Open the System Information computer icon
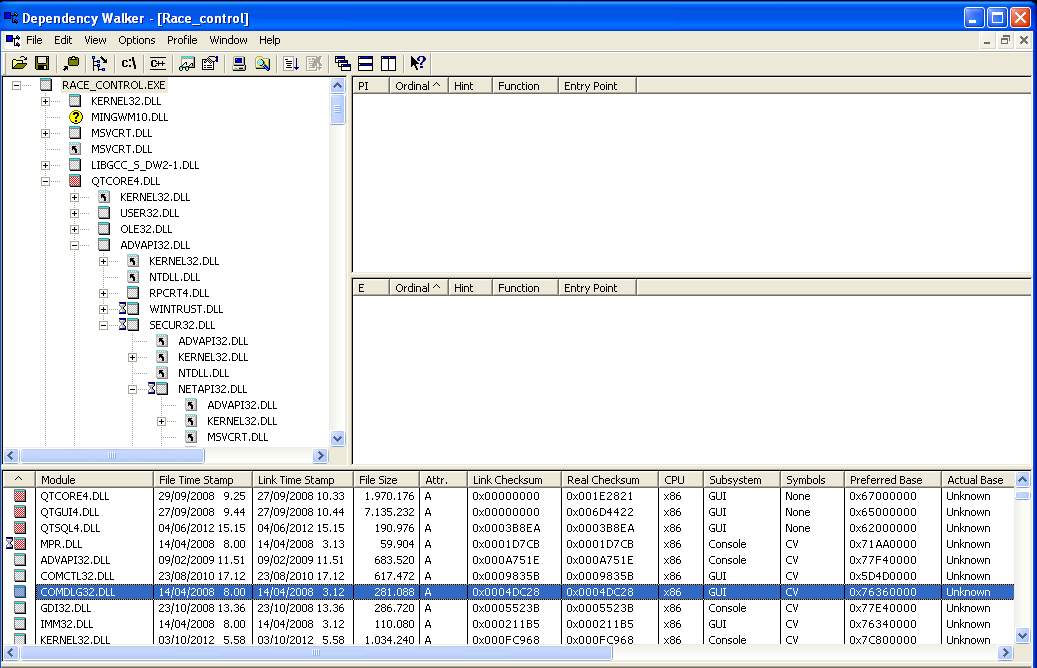 [239, 63]
